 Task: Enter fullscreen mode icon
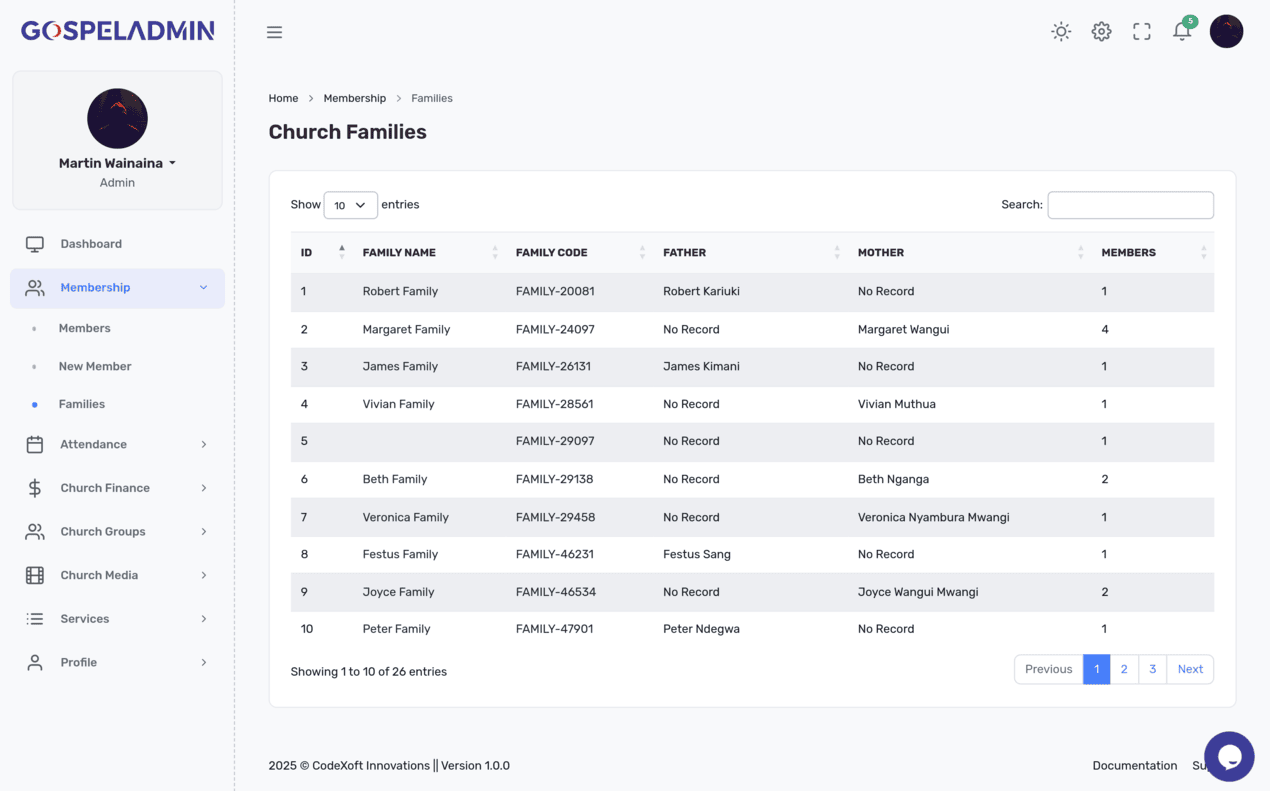pyautogui.click(x=1141, y=32)
